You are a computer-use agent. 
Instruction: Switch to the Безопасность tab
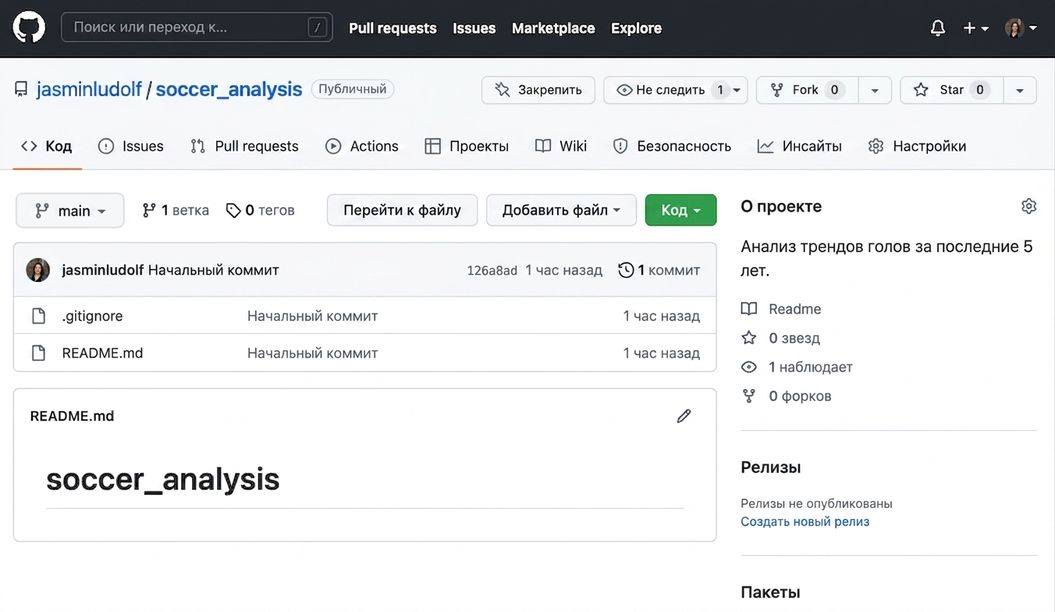pos(672,146)
